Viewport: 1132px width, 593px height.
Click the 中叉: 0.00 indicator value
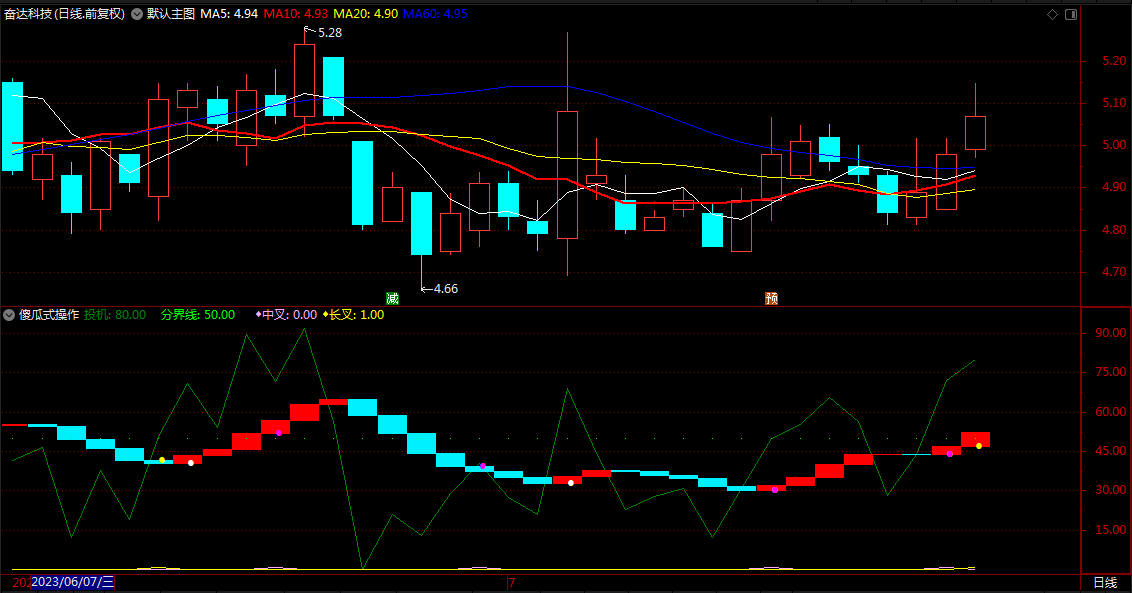point(287,315)
